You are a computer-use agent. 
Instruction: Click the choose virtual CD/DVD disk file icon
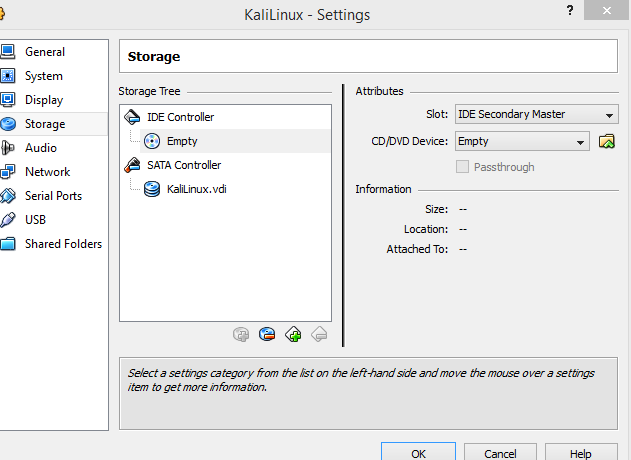(x=607, y=141)
